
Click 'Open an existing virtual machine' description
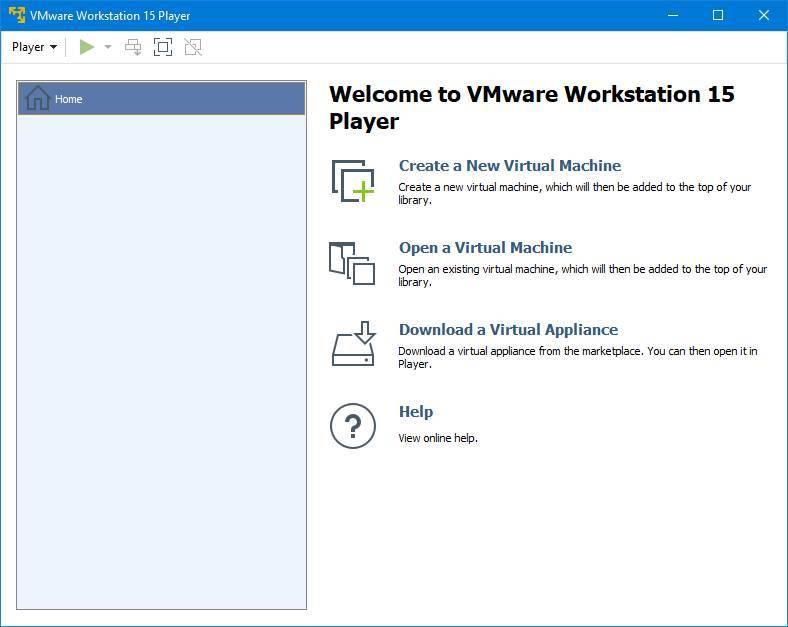(x=582, y=275)
